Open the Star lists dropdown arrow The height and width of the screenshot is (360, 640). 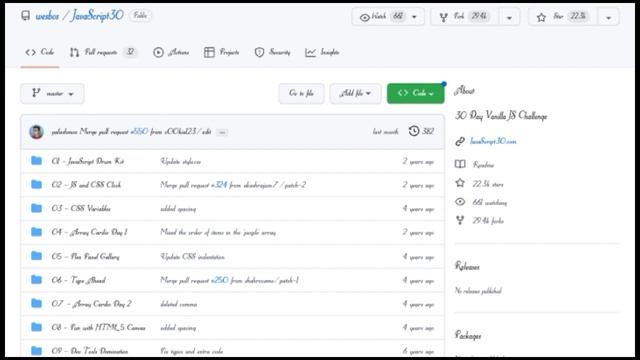(x=609, y=18)
